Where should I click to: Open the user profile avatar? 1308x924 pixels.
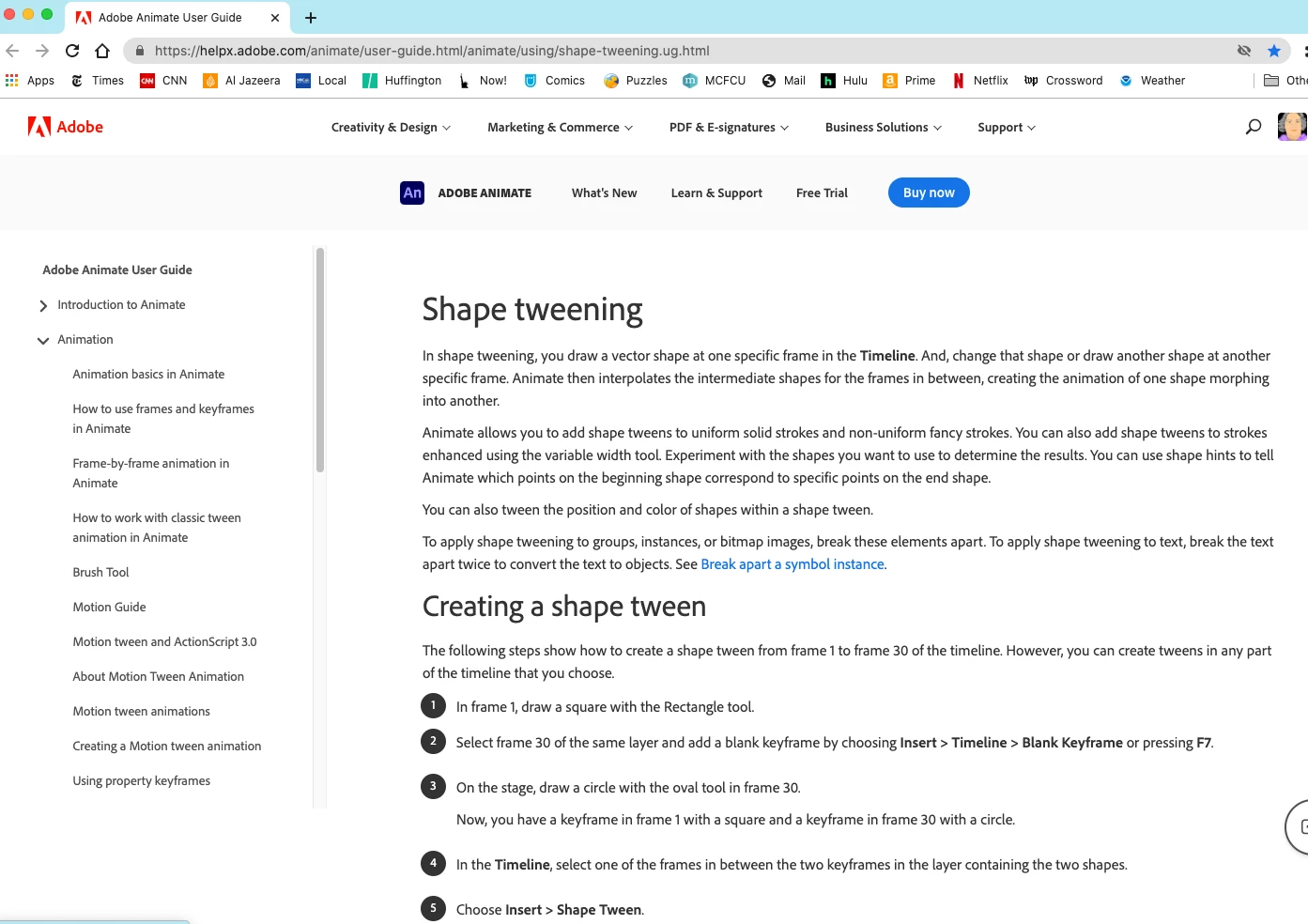click(x=1292, y=127)
